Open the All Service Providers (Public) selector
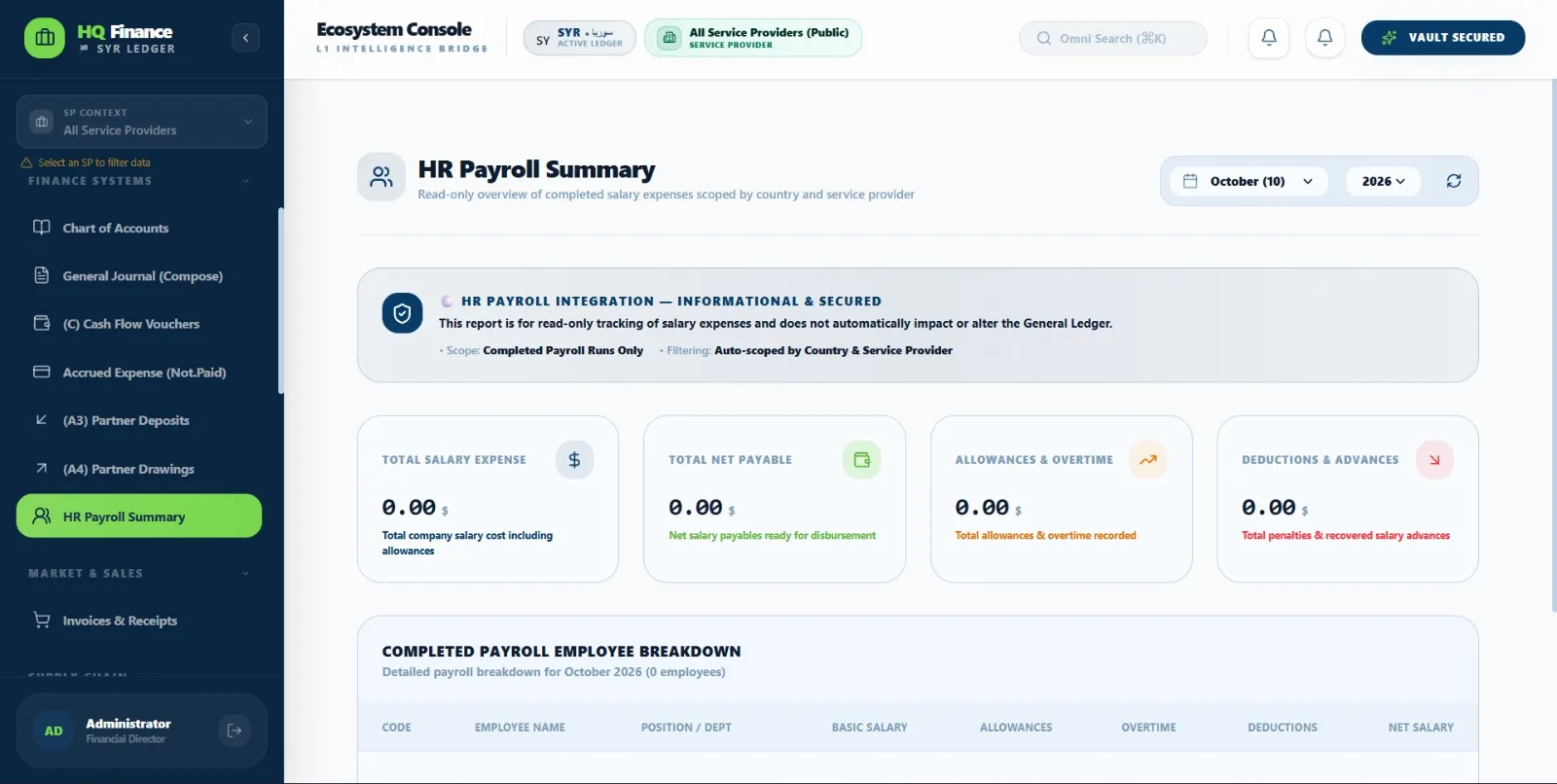Viewport: 1557px width, 784px height. (753, 38)
